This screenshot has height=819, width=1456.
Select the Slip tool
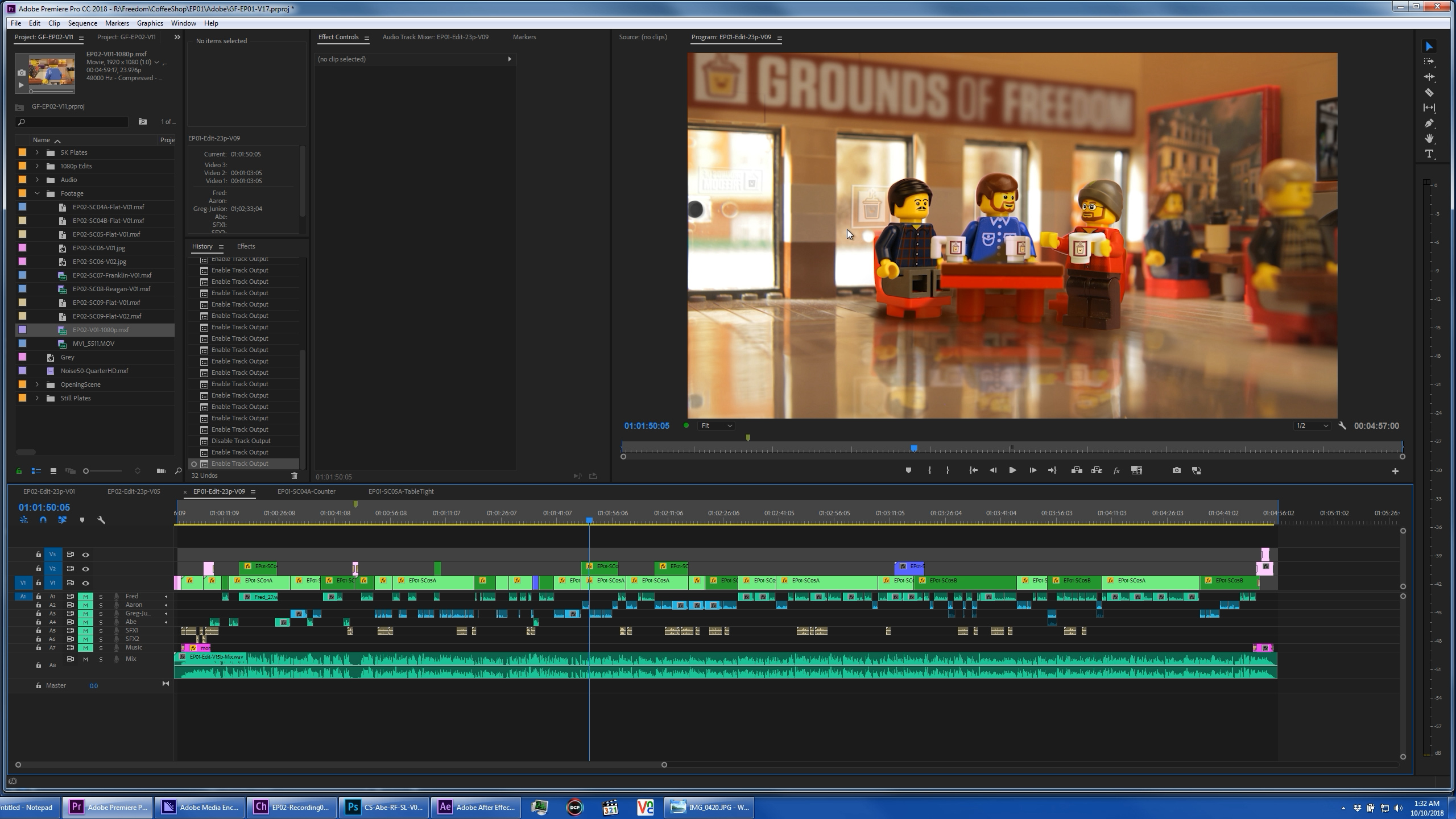pyautogui.click(x=1429, y=107)
